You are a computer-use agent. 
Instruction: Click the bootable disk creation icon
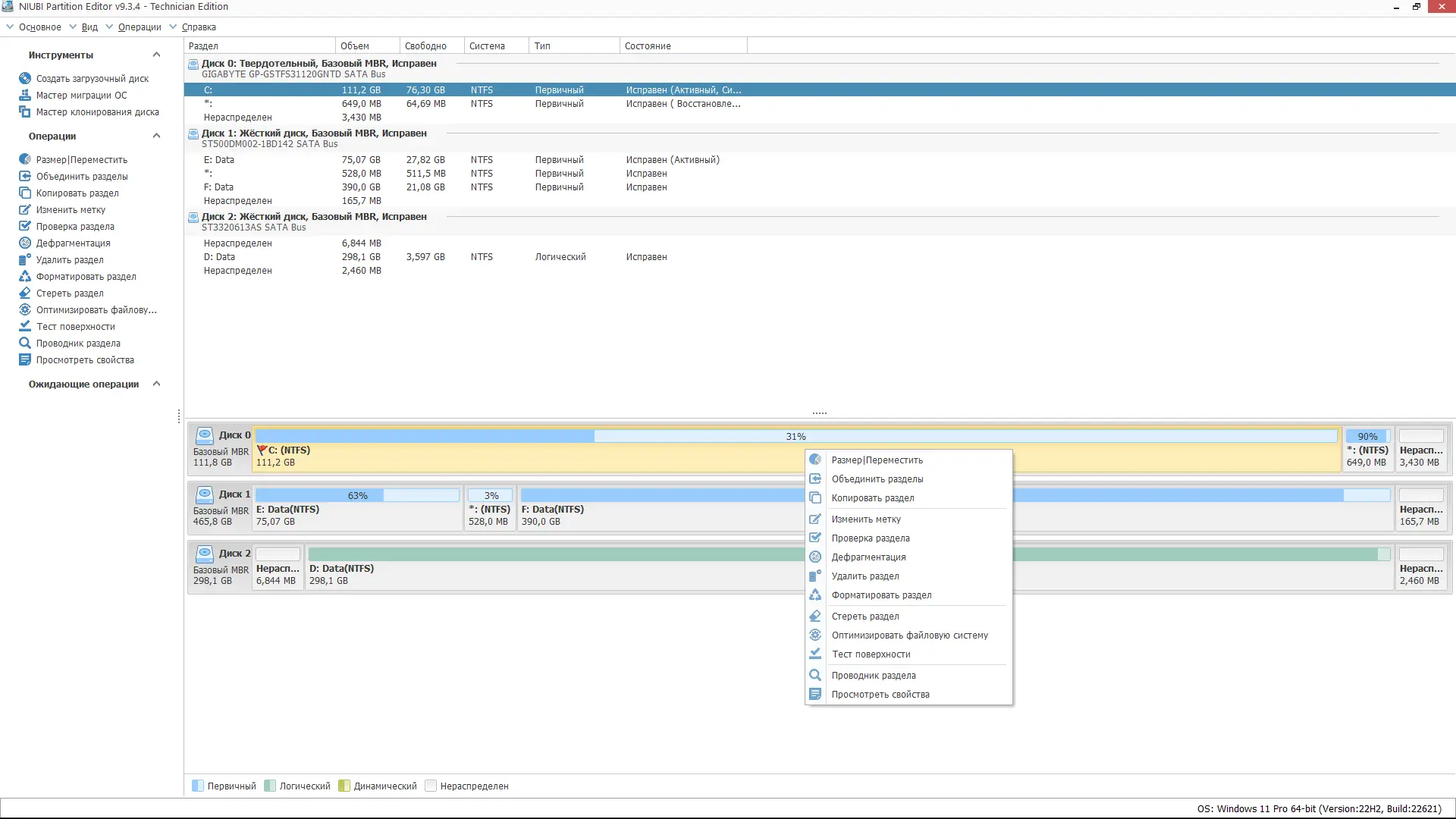25,78
